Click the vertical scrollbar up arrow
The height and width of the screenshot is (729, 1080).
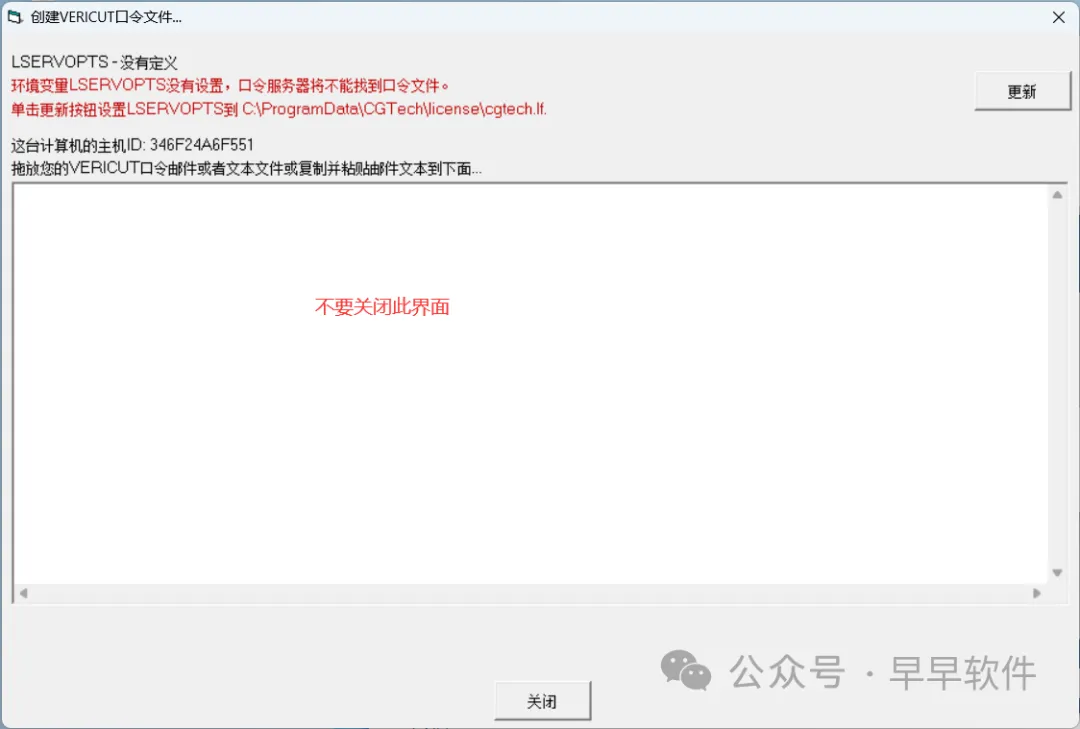click(1057, 195)
